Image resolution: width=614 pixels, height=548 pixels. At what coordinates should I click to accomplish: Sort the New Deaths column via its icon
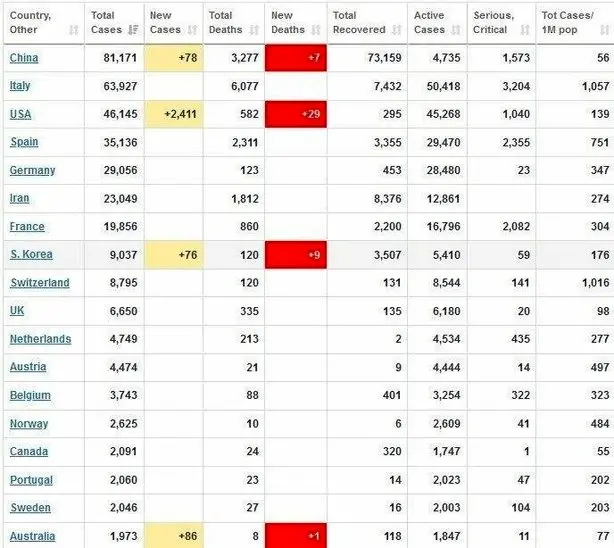[x=315, y=31]
